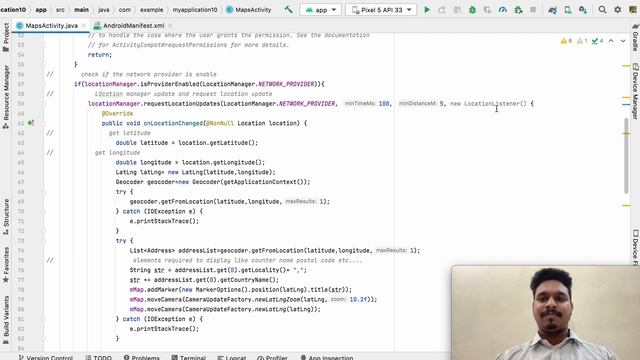Screen dimensions: 640x360
Task: Open the Terminal bottom tab
Action: [189, 357]
